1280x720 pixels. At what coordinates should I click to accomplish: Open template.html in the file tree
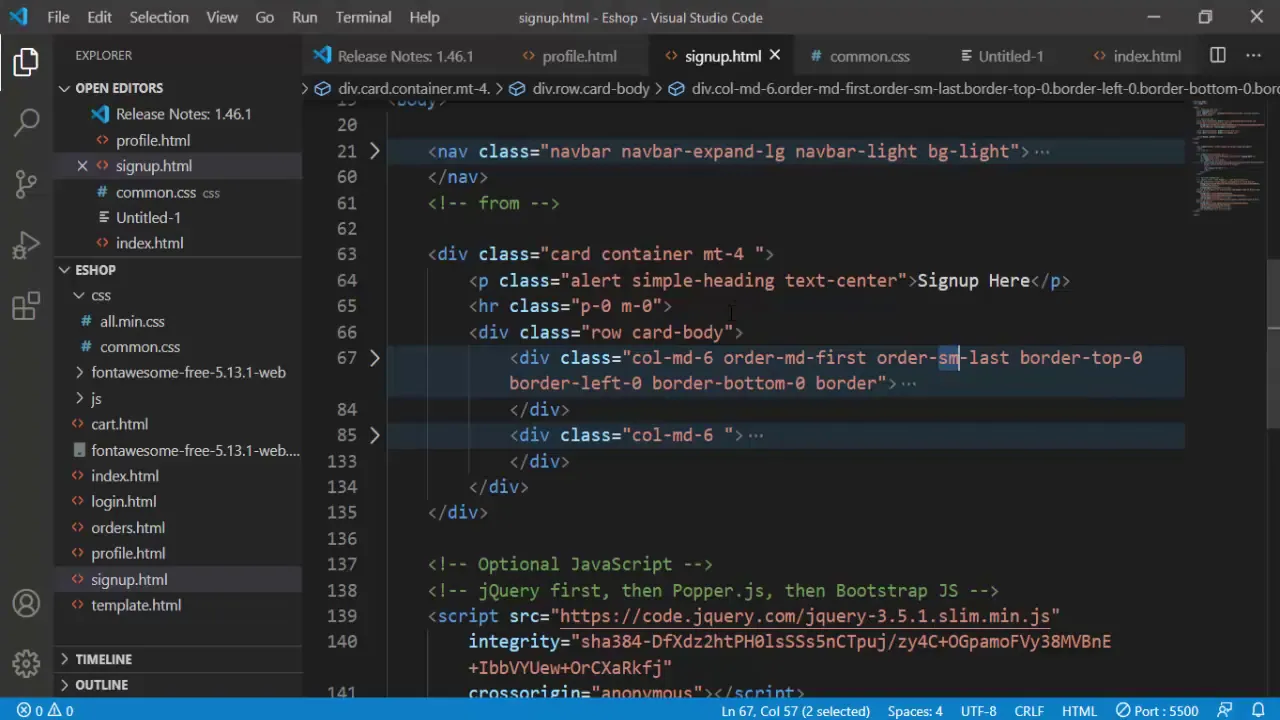click(x=136, y=606)
